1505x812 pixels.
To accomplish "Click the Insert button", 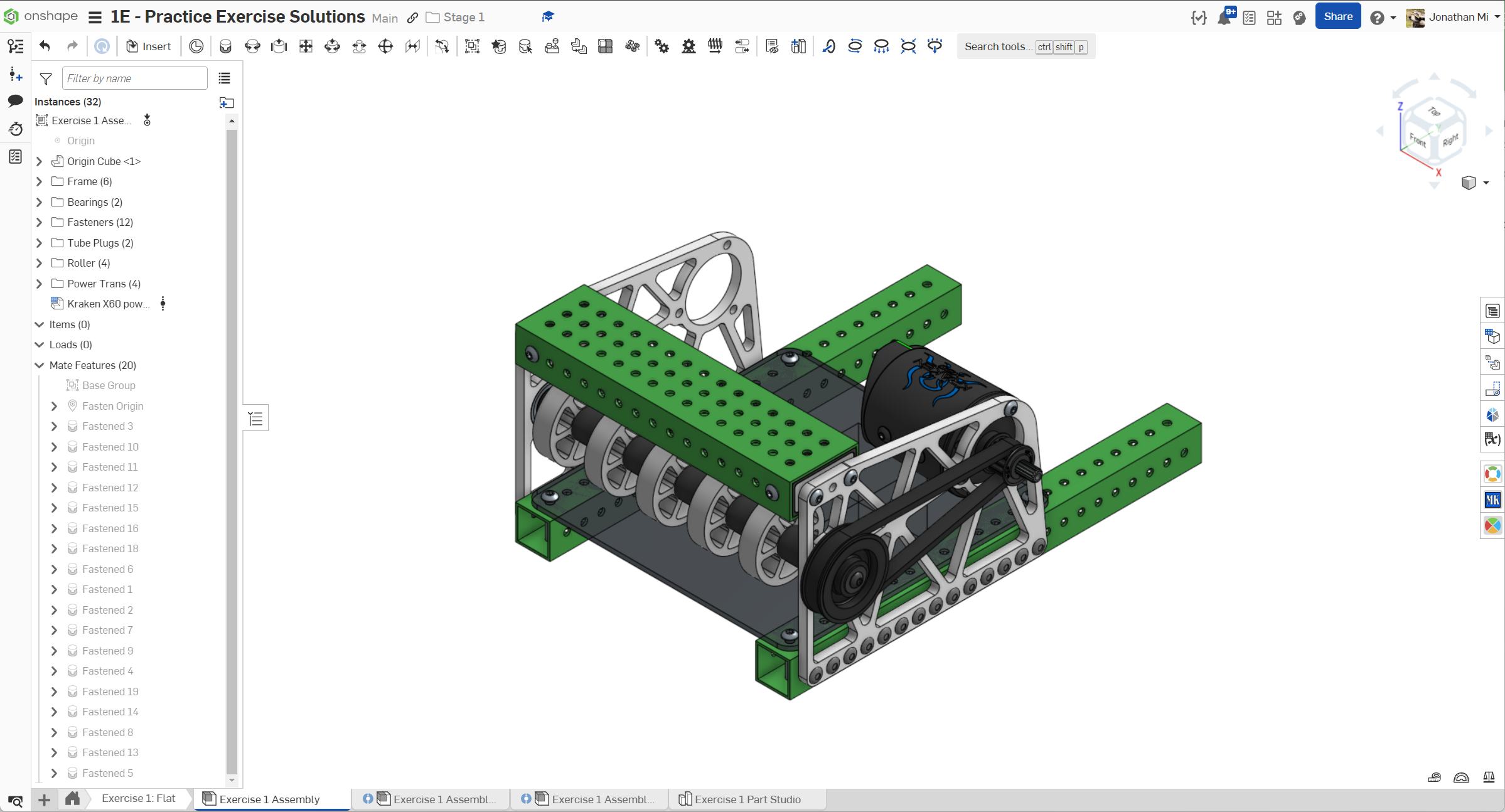I will (x=149, y=46).
